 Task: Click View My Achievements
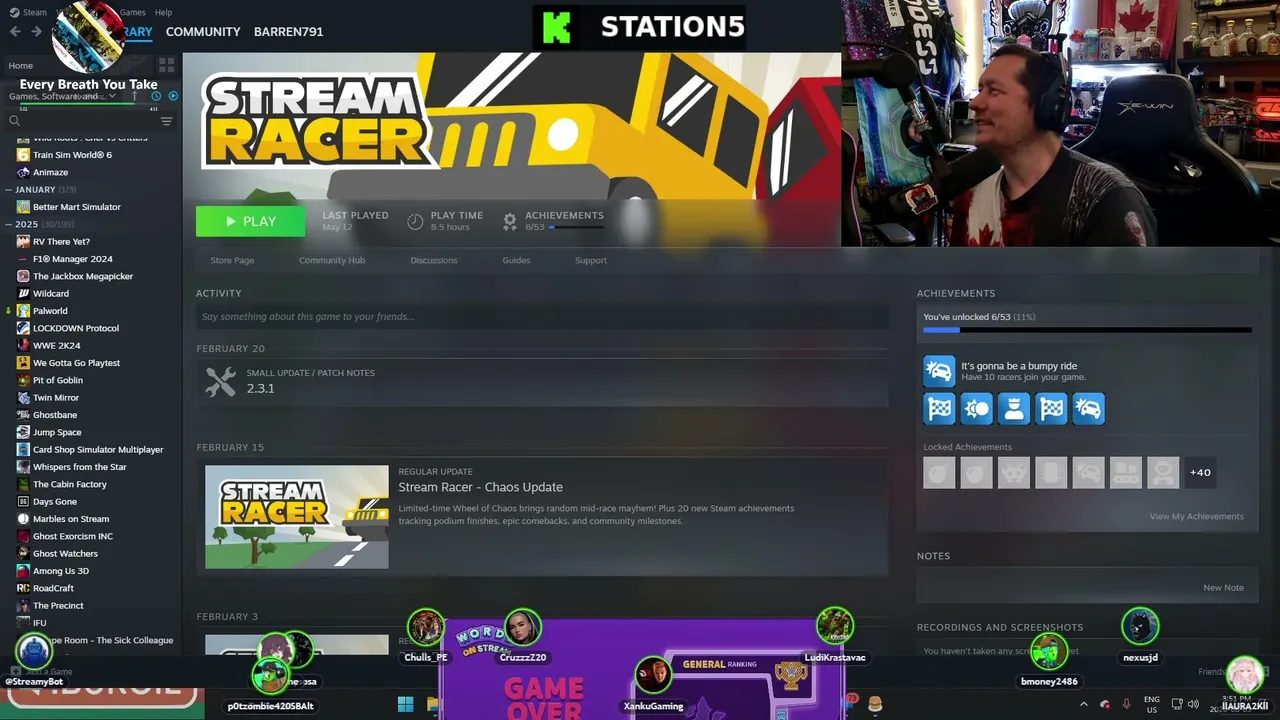1197,516
